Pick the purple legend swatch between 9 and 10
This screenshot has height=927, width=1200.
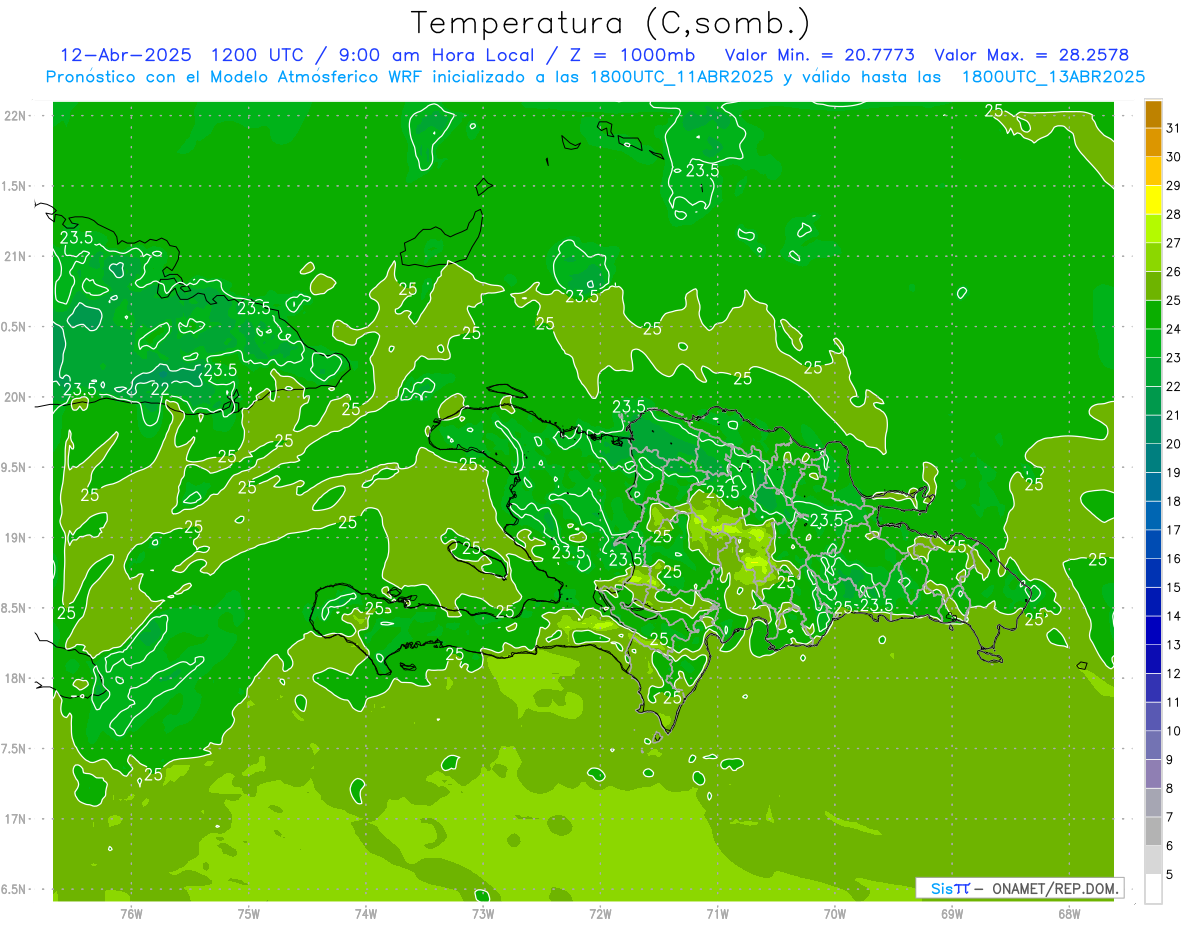(1153, 745)
